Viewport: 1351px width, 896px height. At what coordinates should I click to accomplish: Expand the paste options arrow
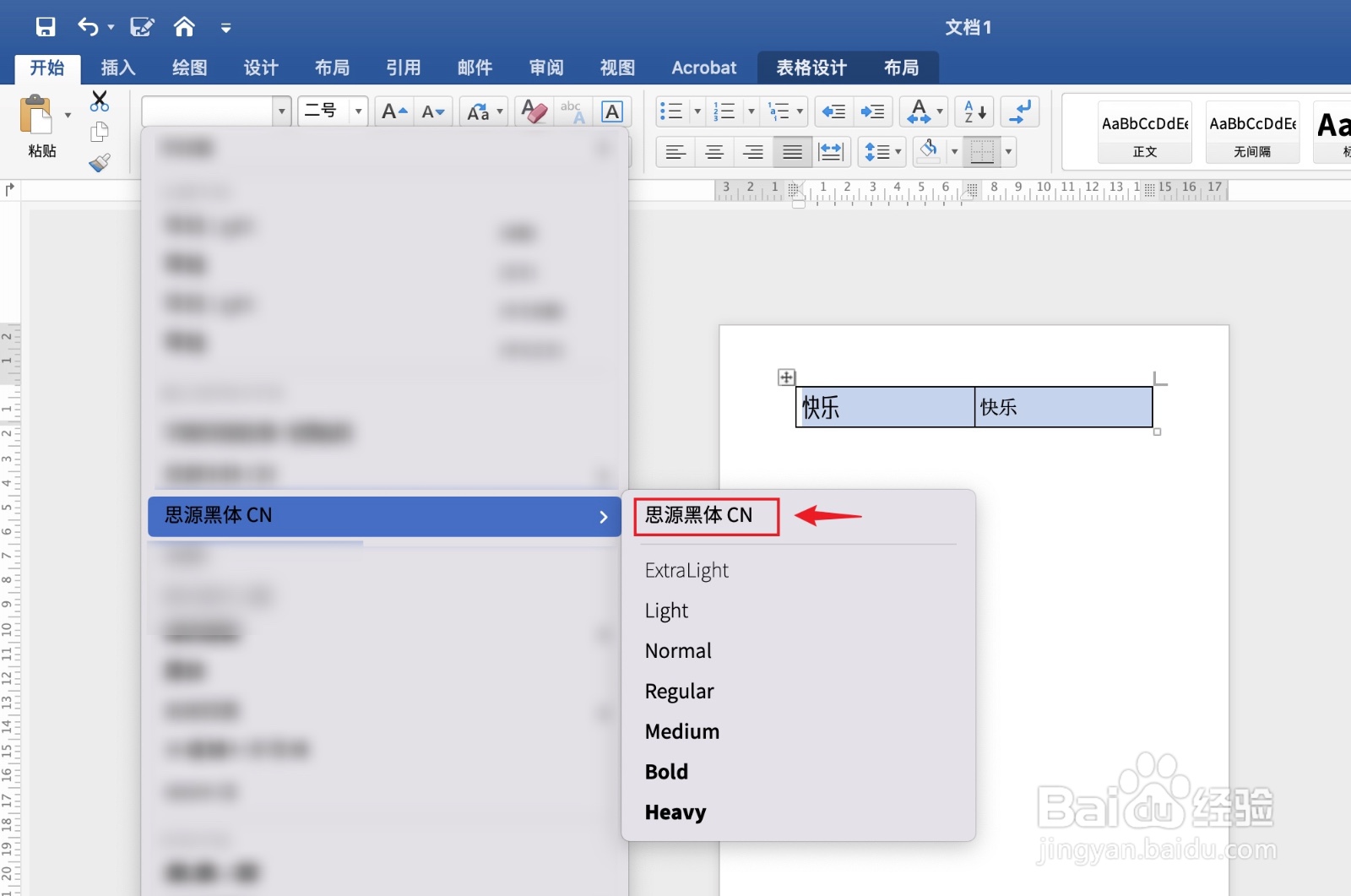coord(68,116)
